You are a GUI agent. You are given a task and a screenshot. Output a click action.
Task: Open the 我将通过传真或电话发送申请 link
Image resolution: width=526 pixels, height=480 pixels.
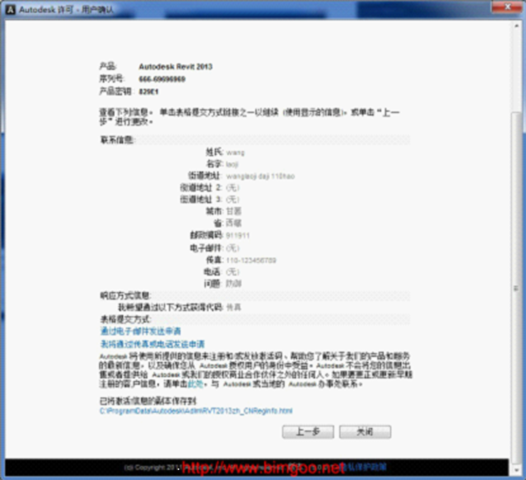(x=153, y=344)
